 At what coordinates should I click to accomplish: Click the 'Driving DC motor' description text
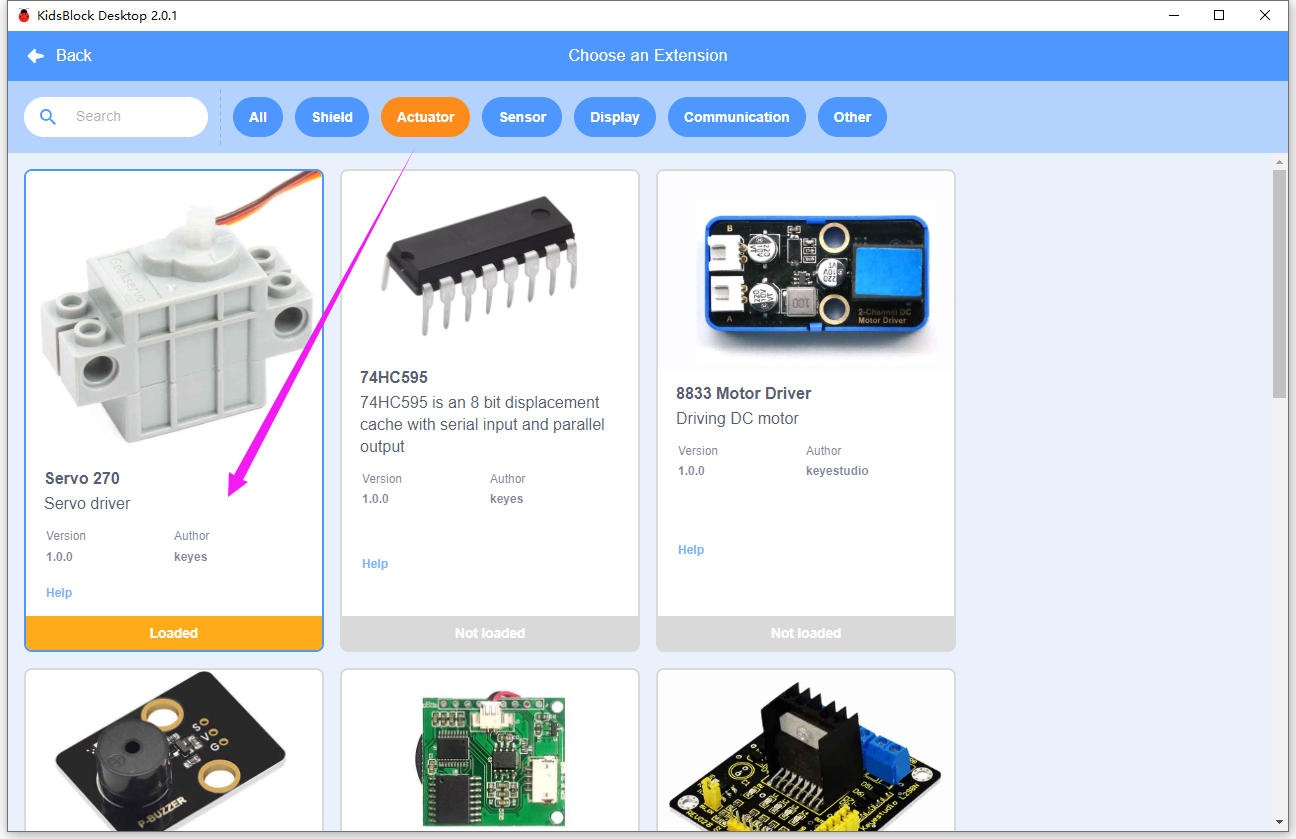[738, 419]
